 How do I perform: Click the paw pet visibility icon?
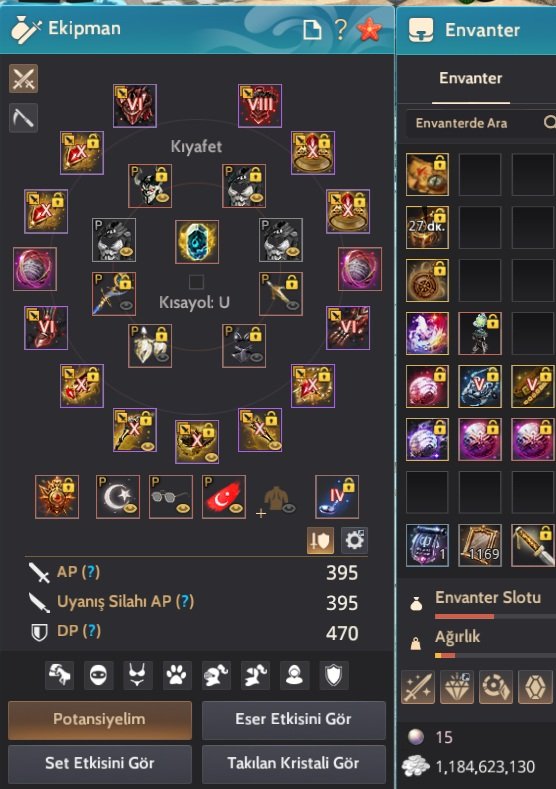(x=177, y=675)
